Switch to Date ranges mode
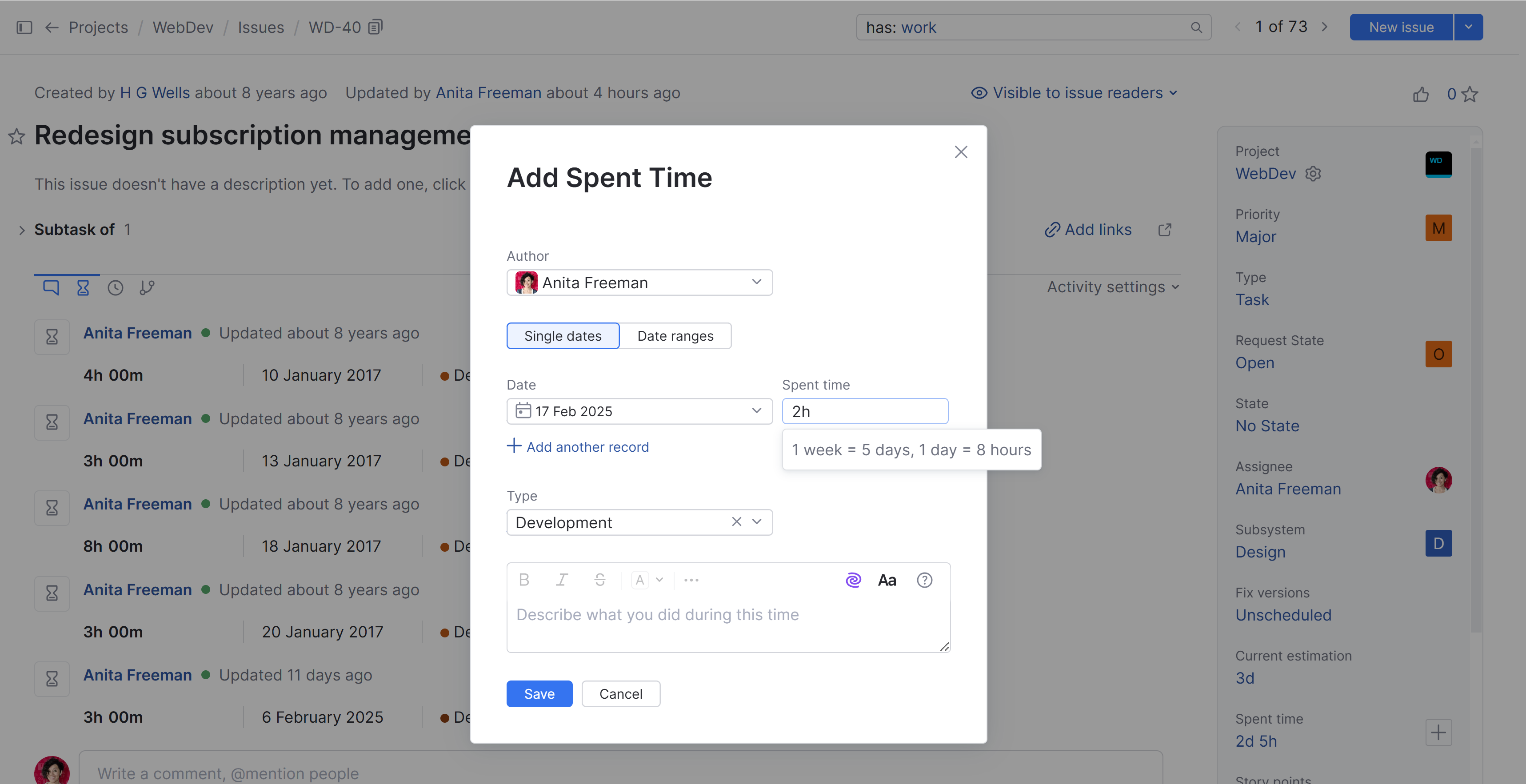The image size is (1526, 784). (675, 336)
